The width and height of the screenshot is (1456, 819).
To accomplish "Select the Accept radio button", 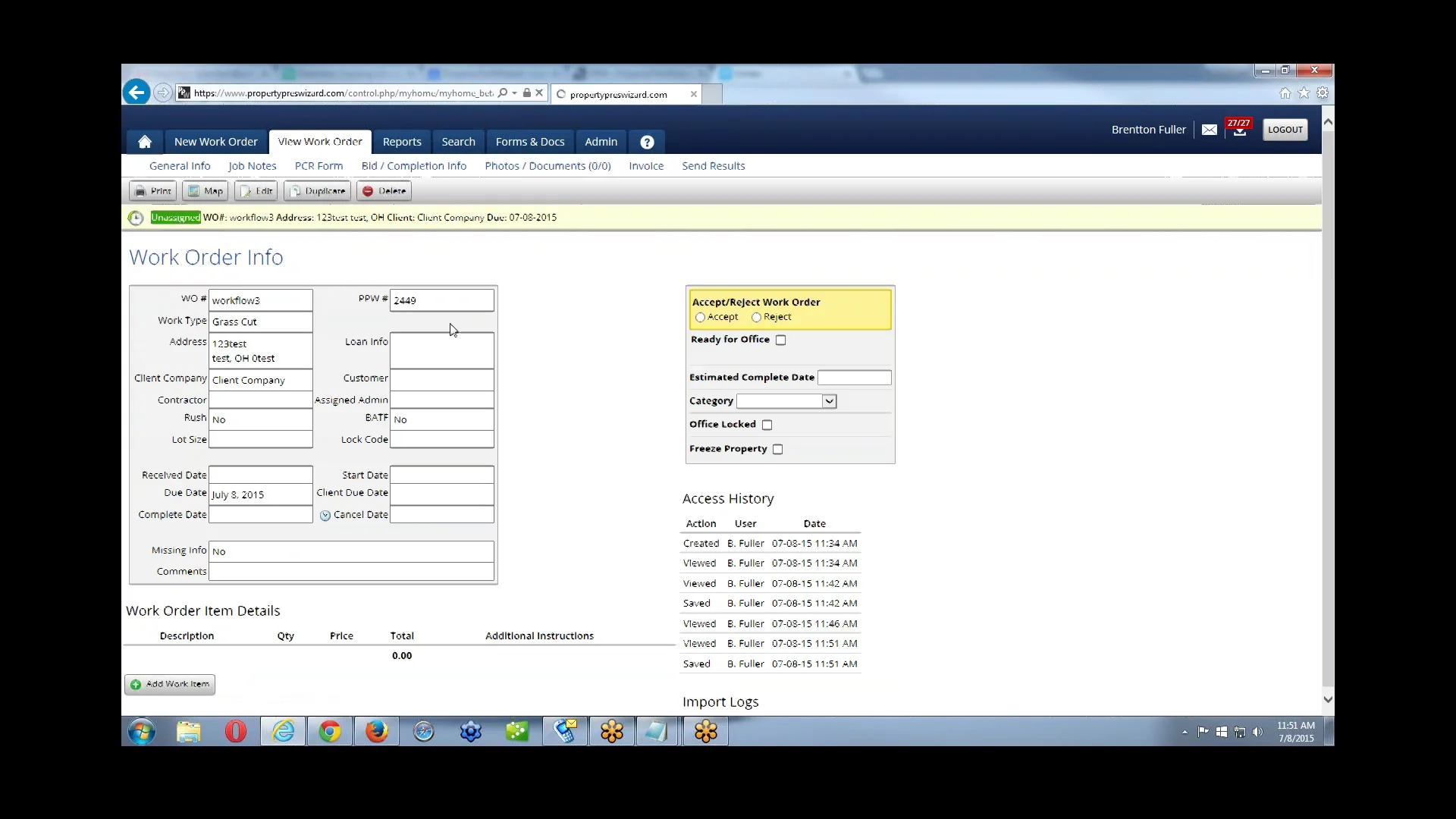I will tap(701, 317).
